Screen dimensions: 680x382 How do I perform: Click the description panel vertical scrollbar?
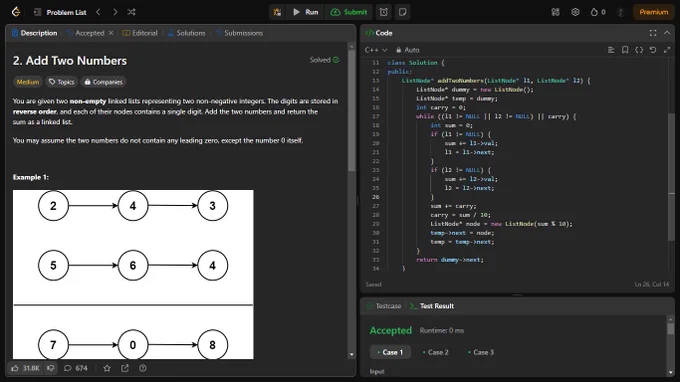pos(352,108)
